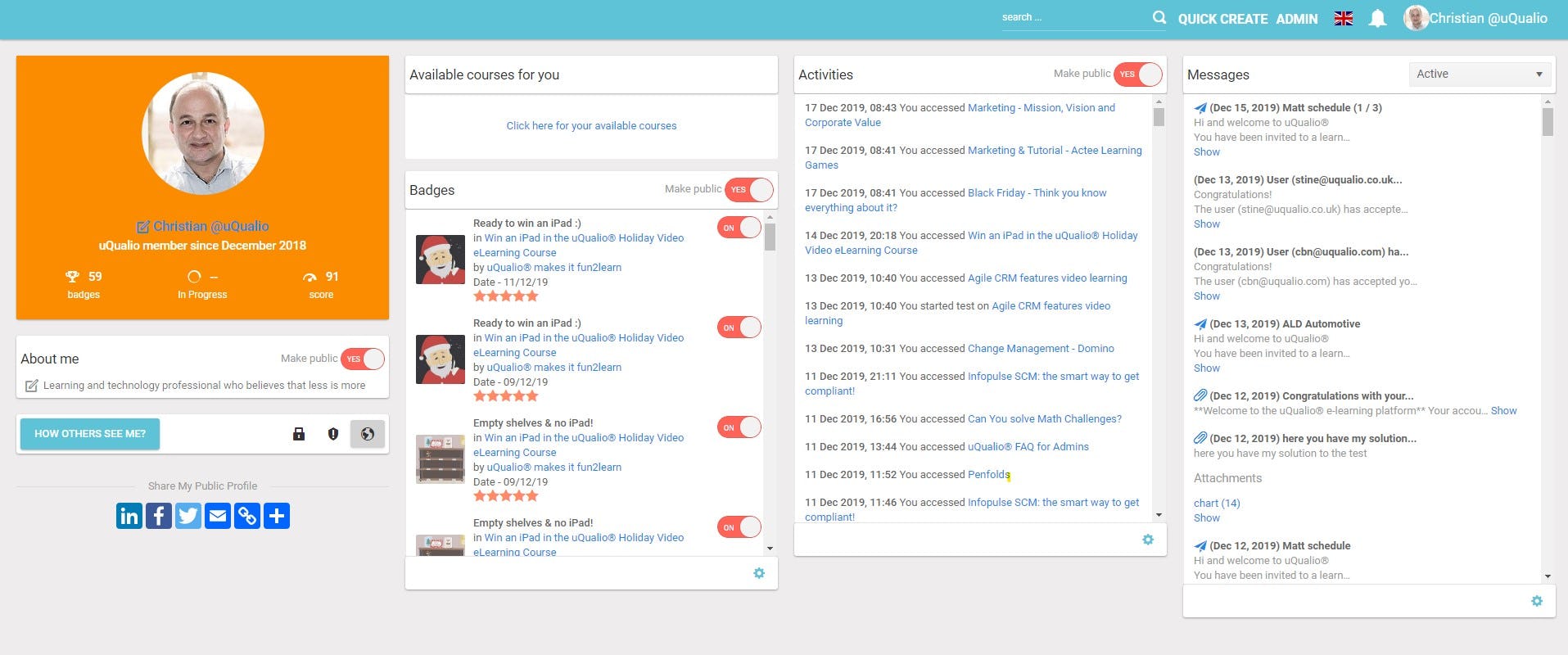This screenshot has width=1568, height=655.
Task: Open more sharing options plus icon
Action: click(x=277, y=516)
